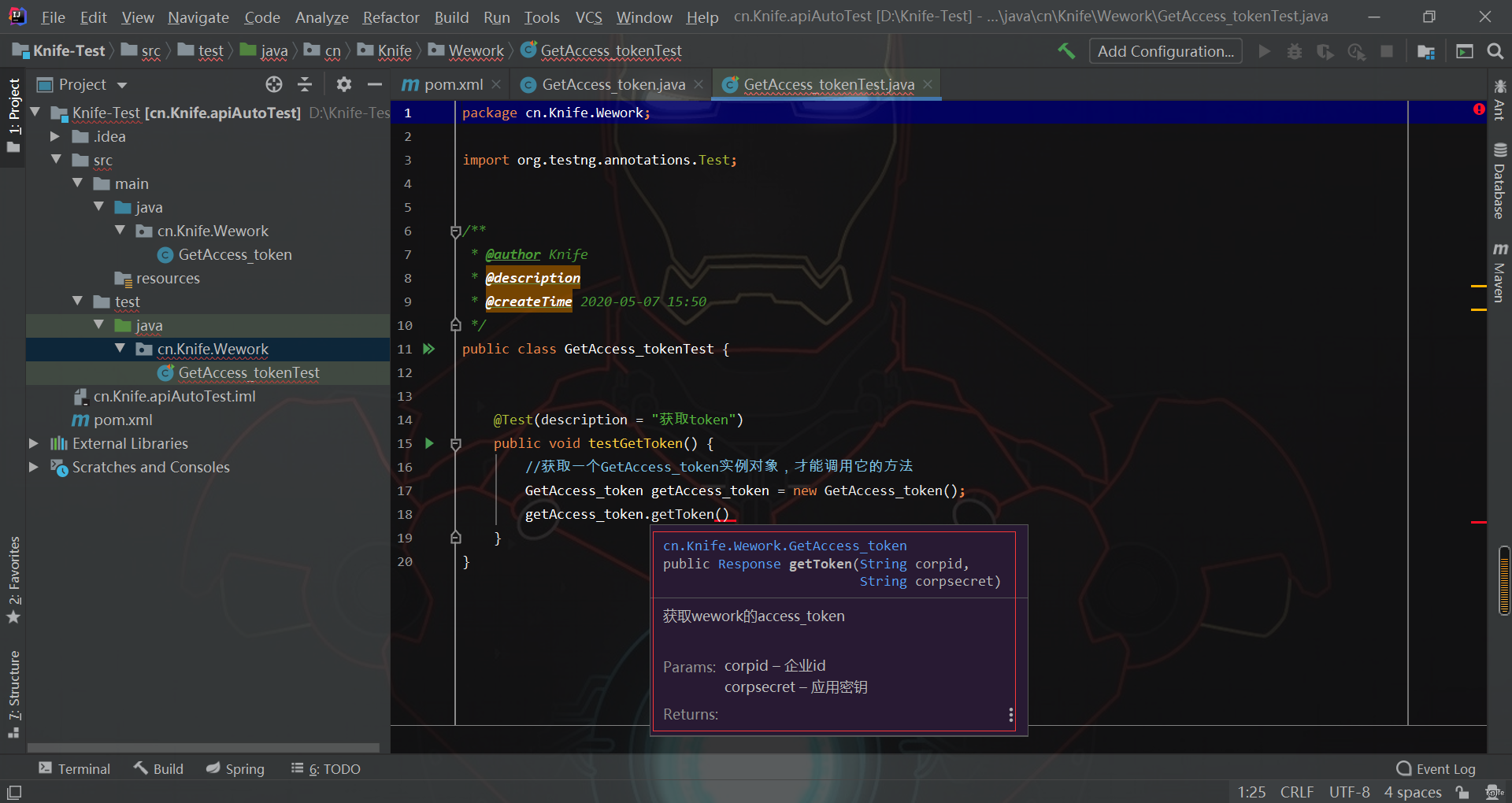Screen dimensions: 1512x803
Task: Click the run class gutter icon on line 11
Action: coord(428,349)
